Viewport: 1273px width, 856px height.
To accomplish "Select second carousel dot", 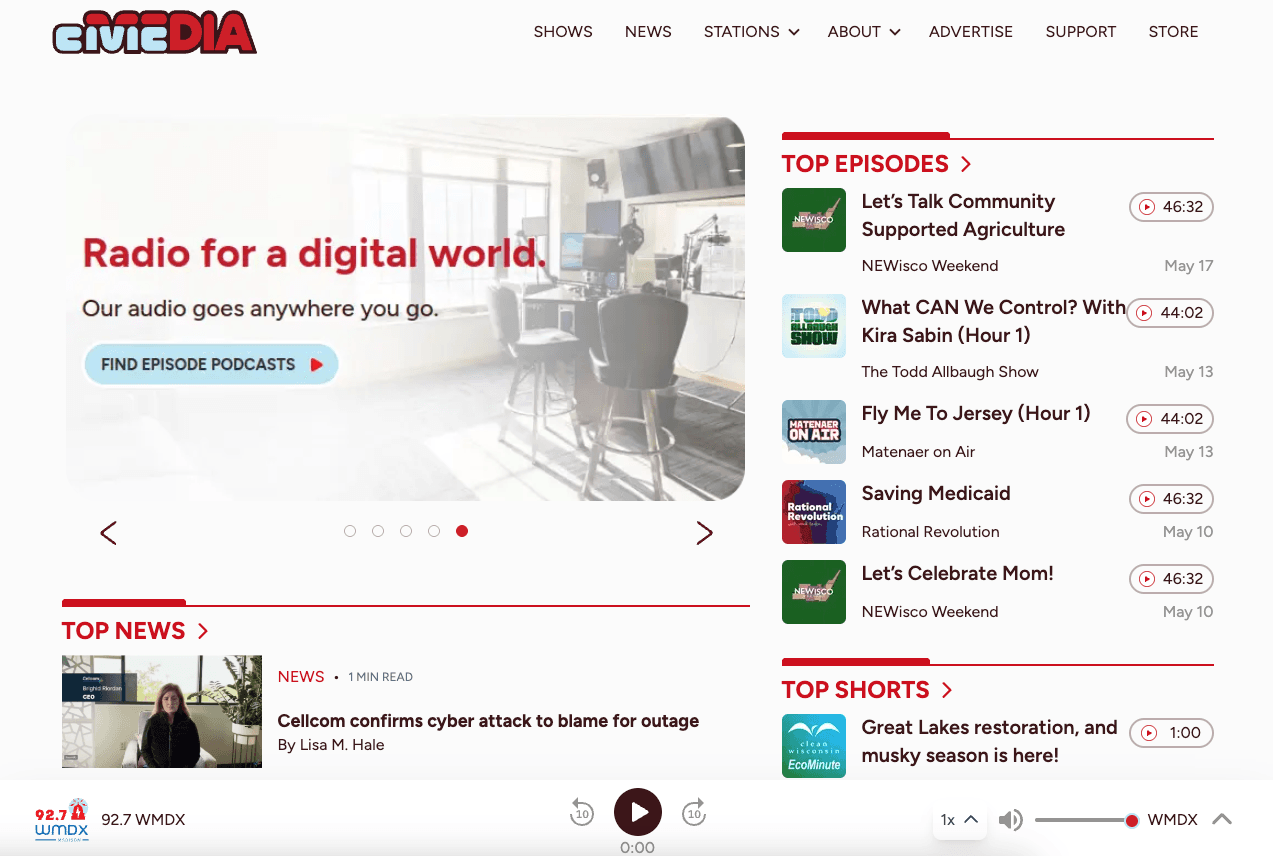I will [378, 531].
